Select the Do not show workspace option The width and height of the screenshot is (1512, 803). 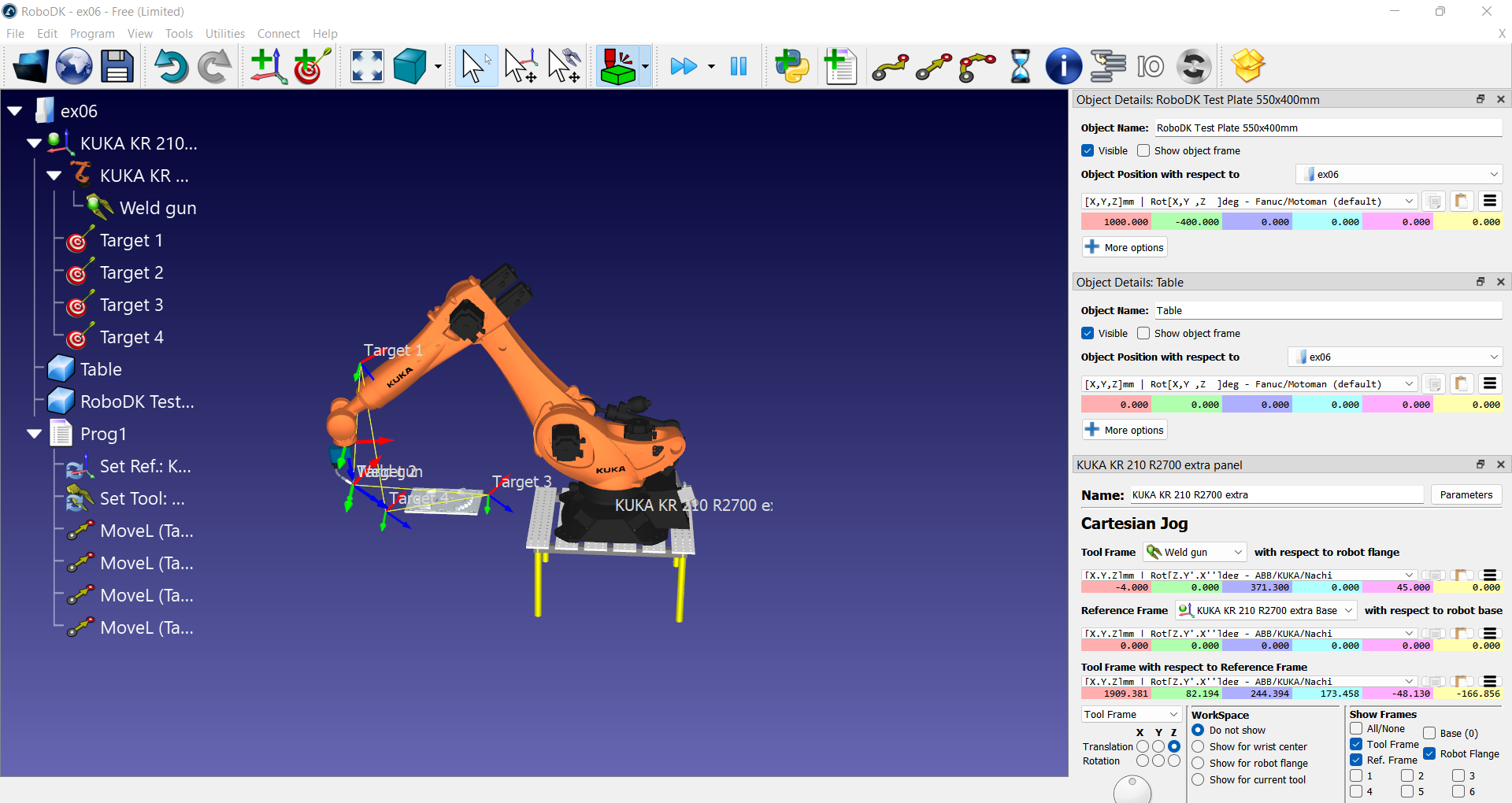[x=1198, y=730]
